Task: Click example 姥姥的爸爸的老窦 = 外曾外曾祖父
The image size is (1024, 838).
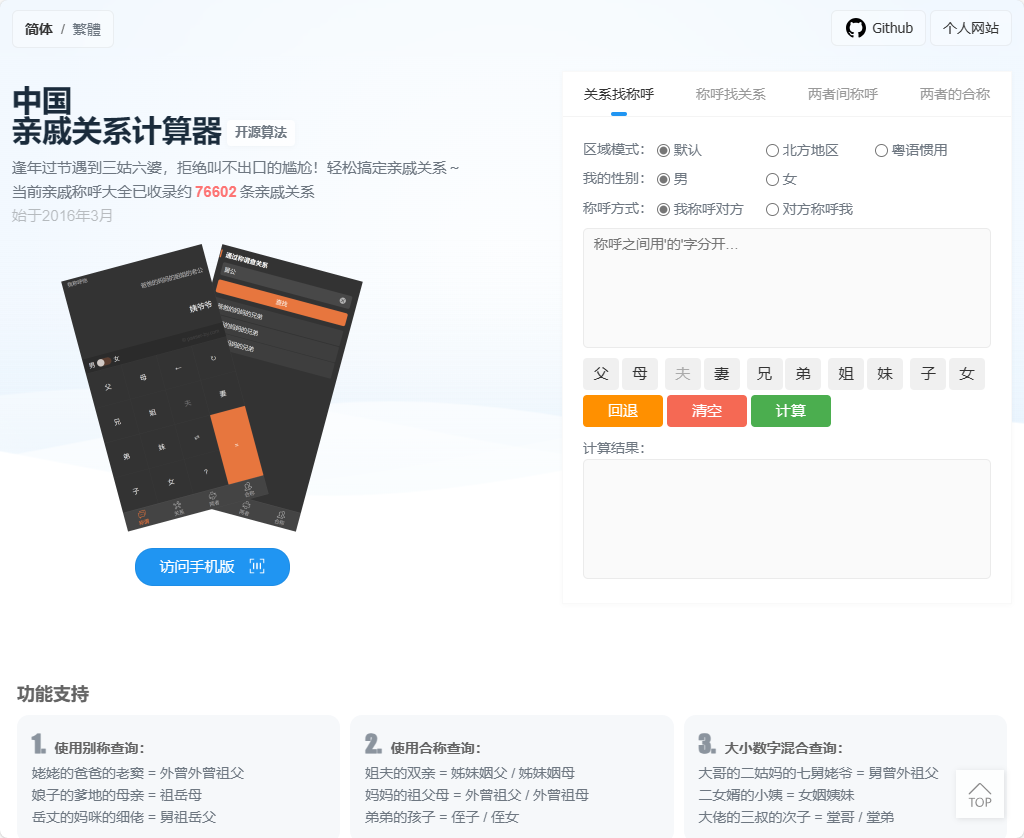Action: [138, 773]
